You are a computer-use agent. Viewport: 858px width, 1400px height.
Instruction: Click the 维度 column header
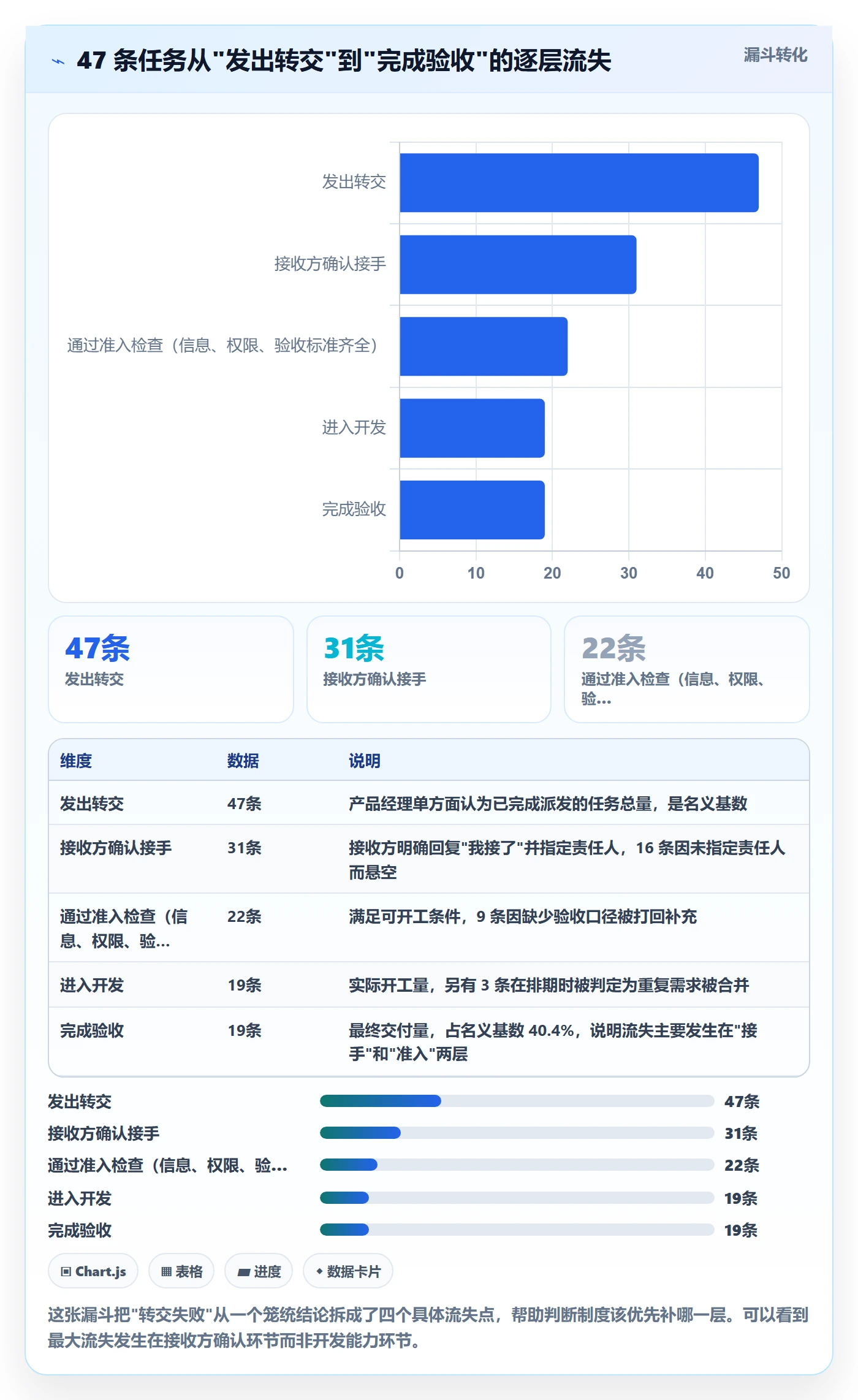(76, 761)
